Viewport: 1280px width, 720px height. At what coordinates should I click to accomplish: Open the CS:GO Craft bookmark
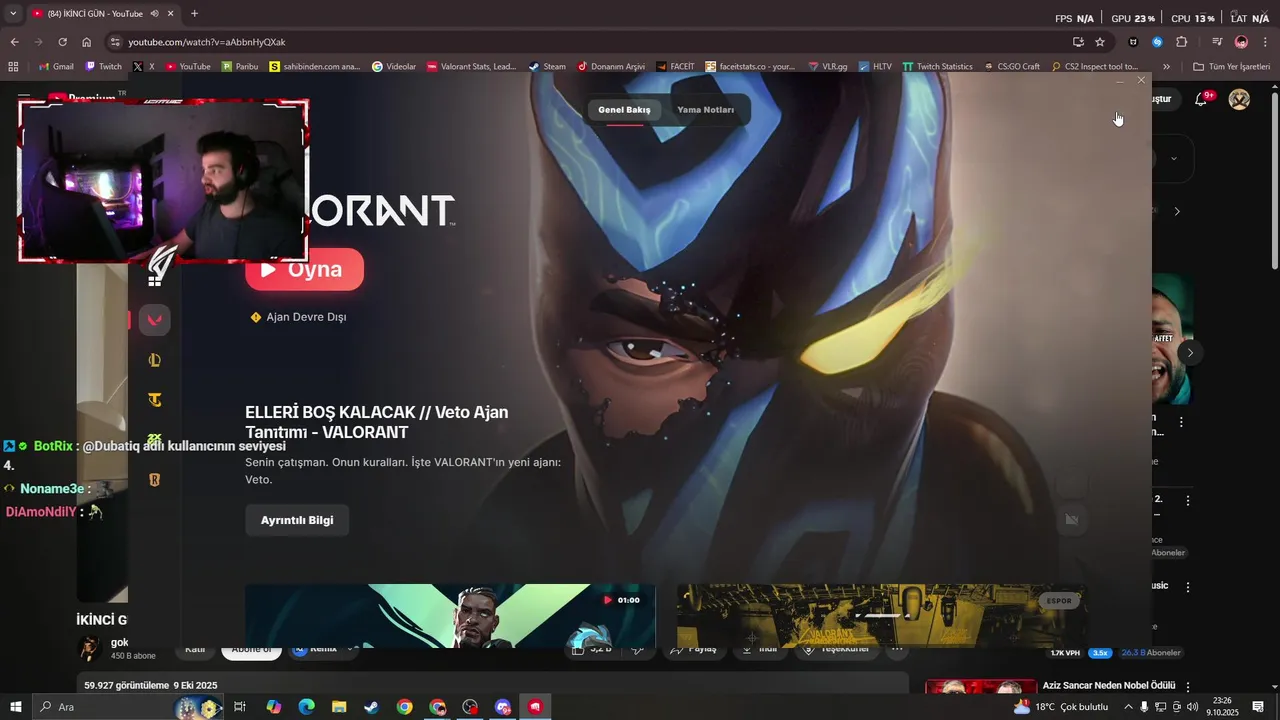tap(1011, 67)
